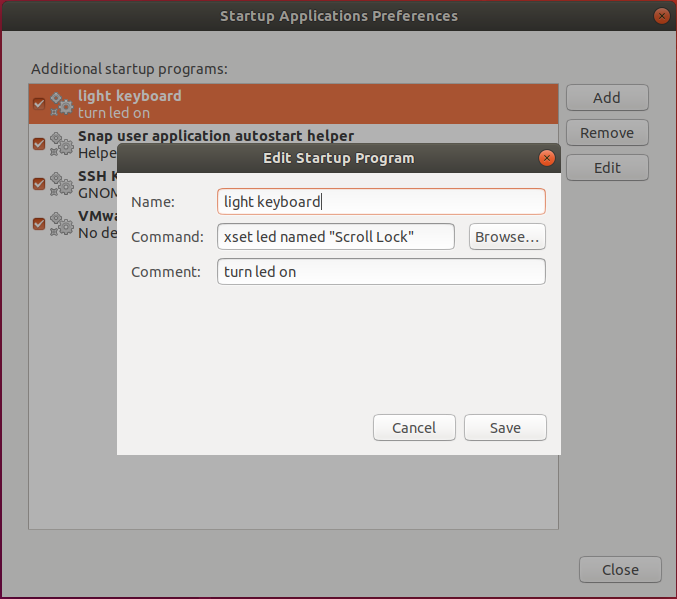
Task: Click the SSH Key Agent gear icon
Action: click(x=62, y=184)
